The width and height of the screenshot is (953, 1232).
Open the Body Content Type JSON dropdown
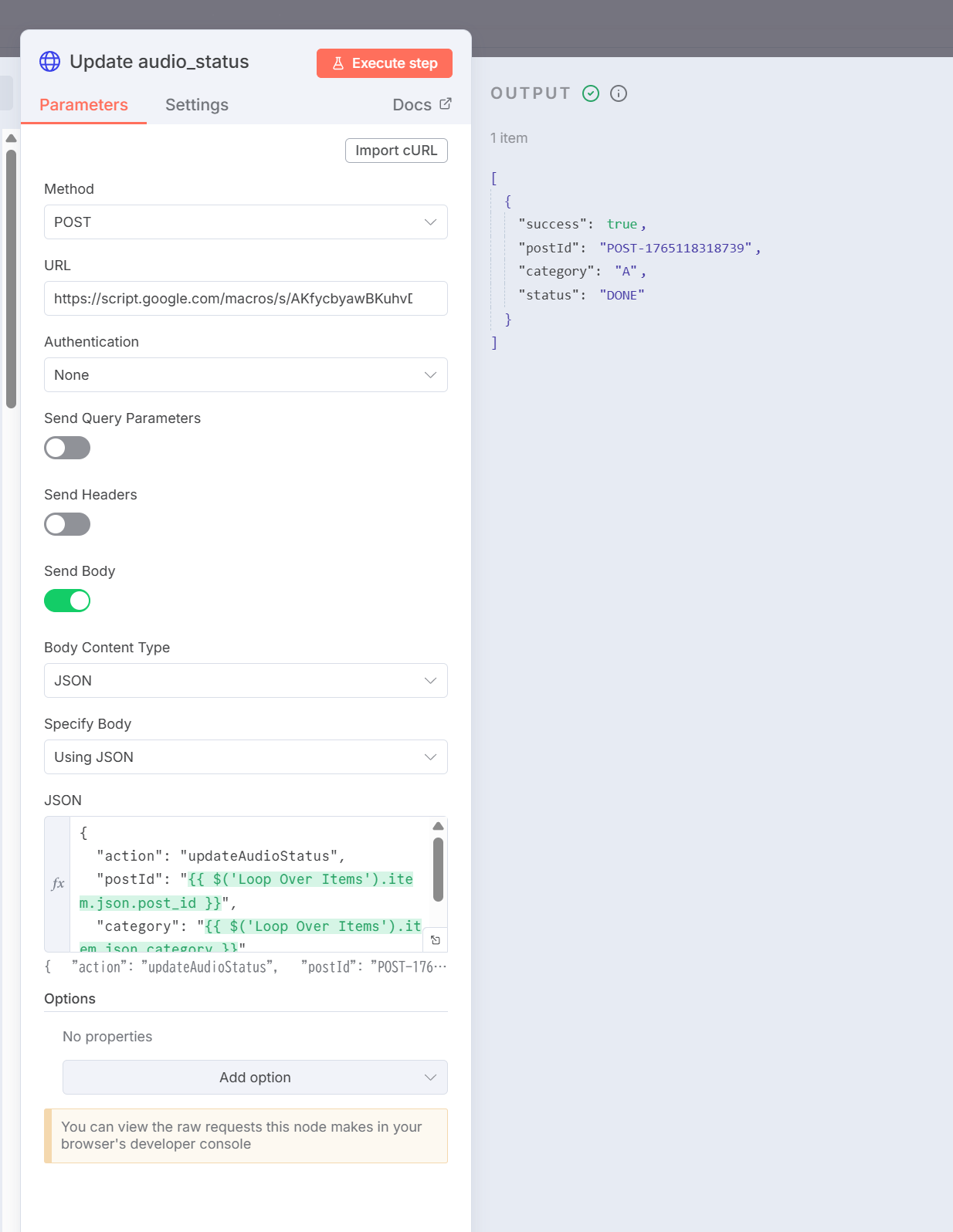pos(246,681)
